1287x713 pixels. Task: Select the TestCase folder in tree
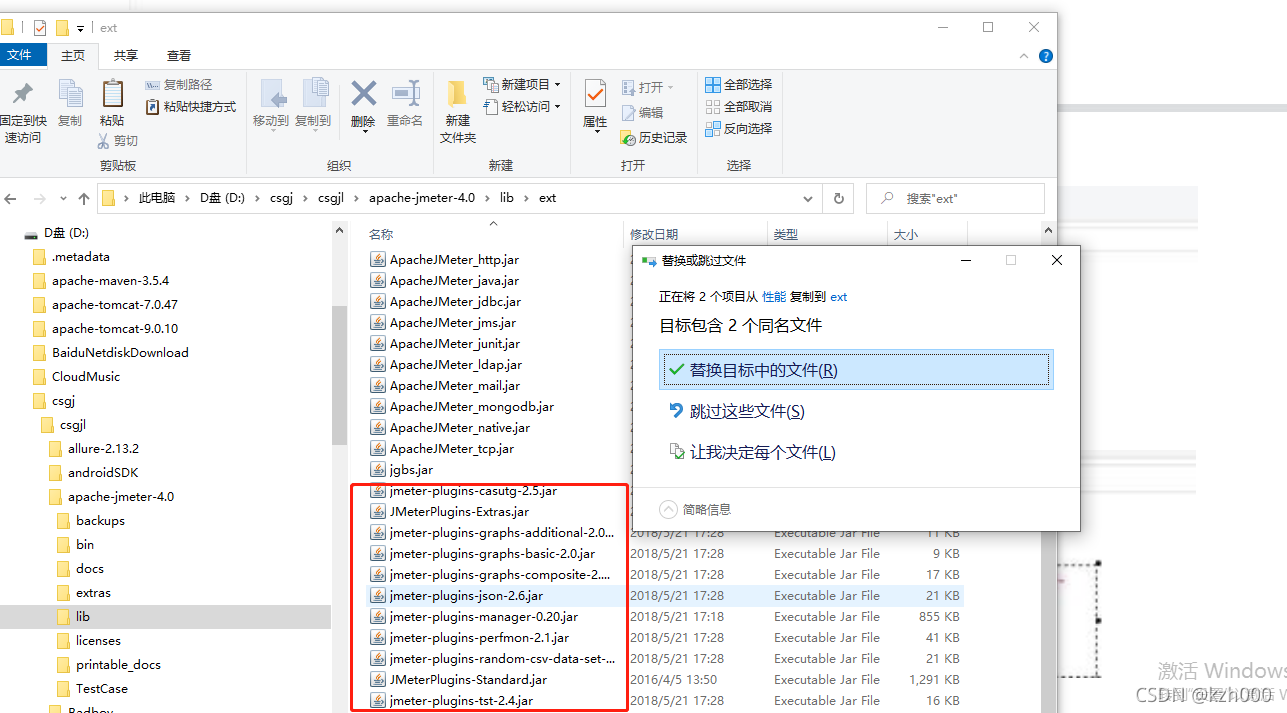click(x=91, y=688)
